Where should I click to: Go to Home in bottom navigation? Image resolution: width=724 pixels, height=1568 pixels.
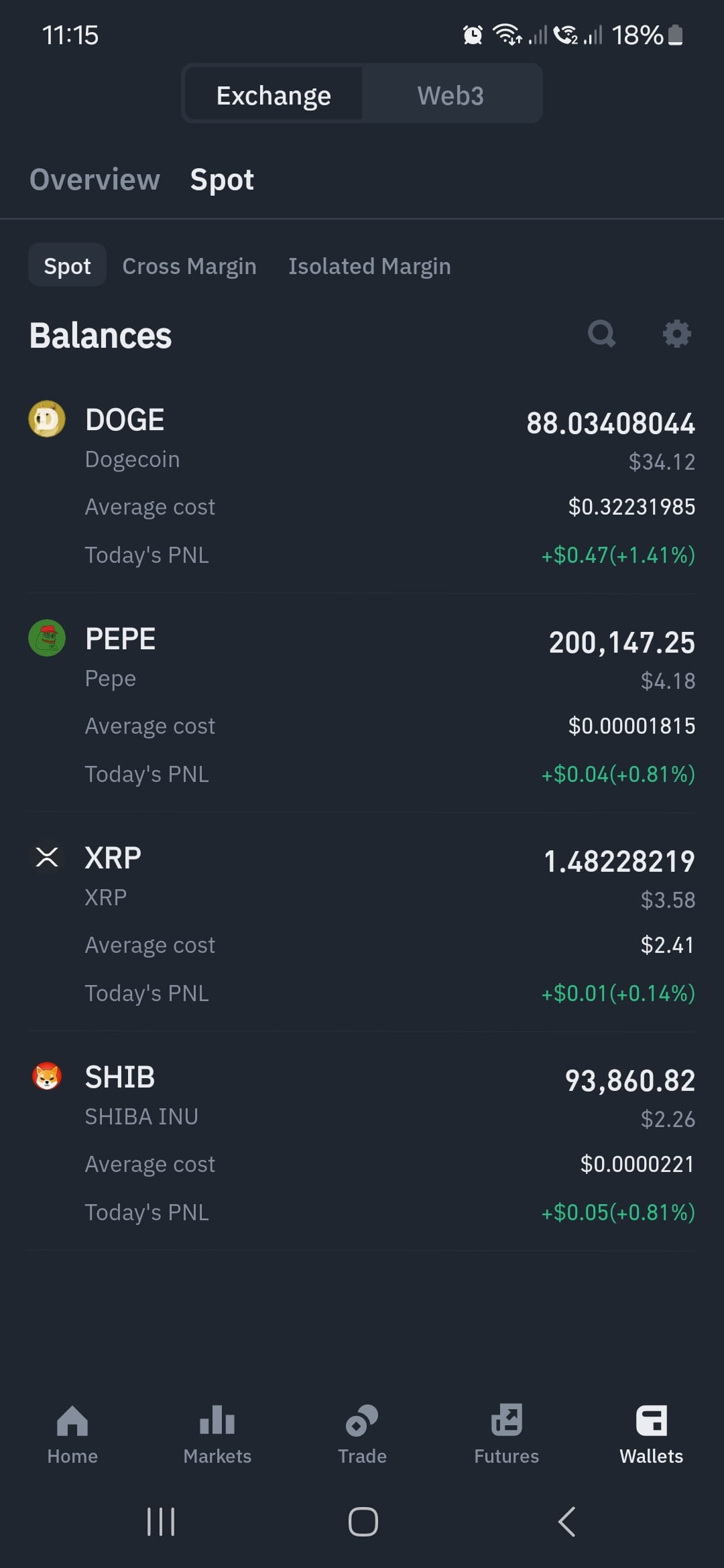click(72, 1434)
